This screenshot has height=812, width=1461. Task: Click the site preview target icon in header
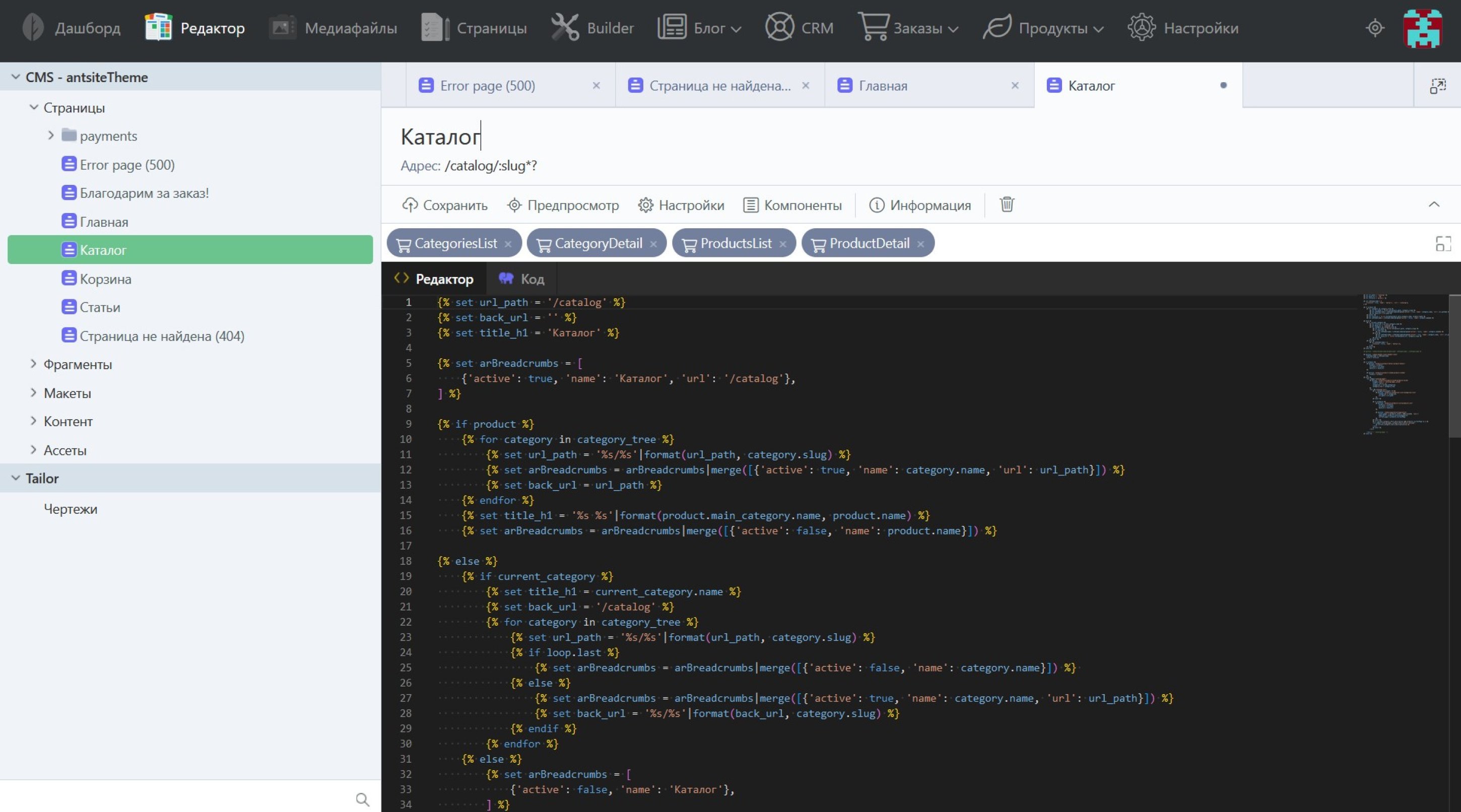[x=1375, y=28]
